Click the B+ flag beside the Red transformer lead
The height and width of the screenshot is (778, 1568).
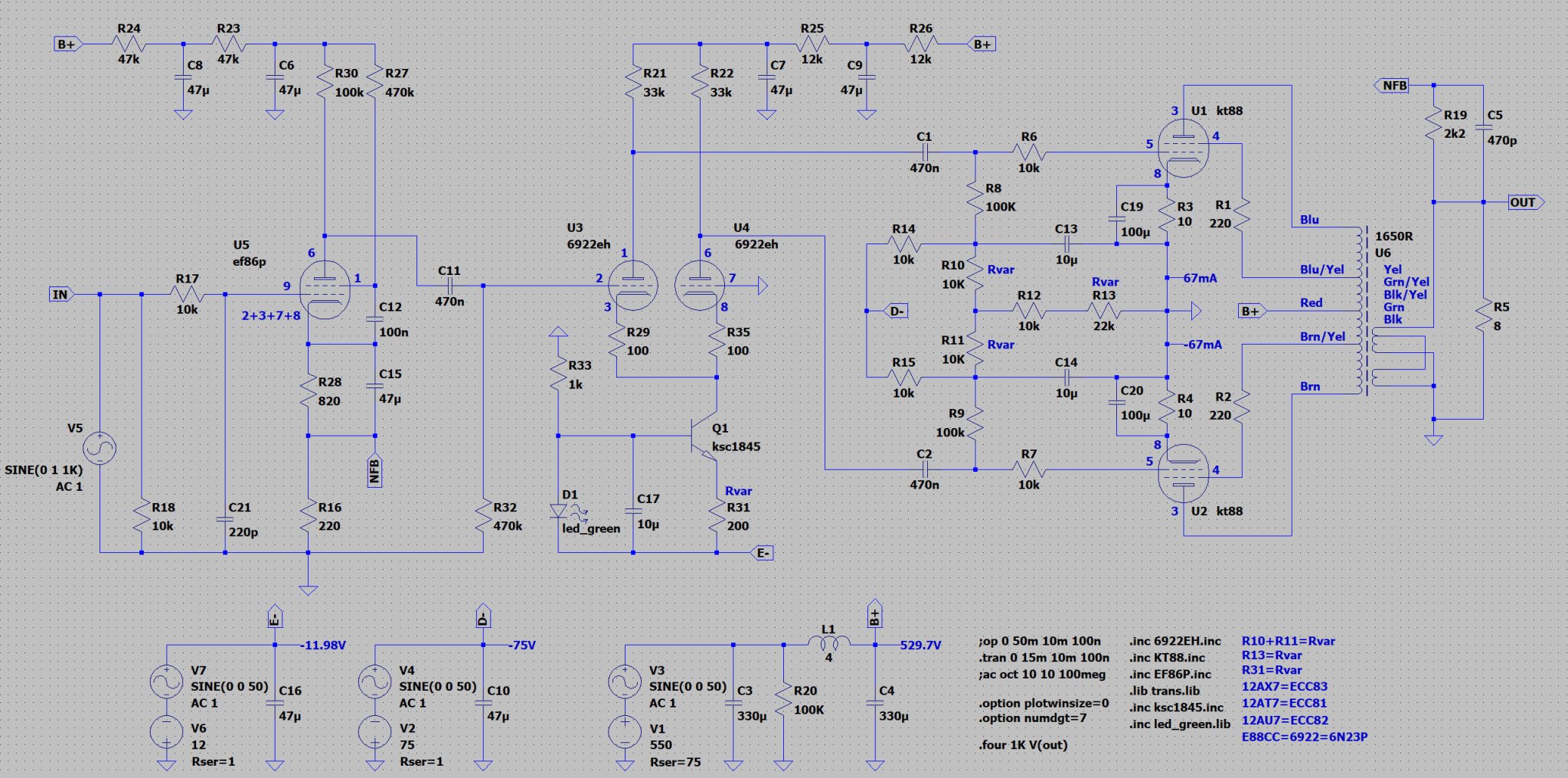coord(1251,311)
